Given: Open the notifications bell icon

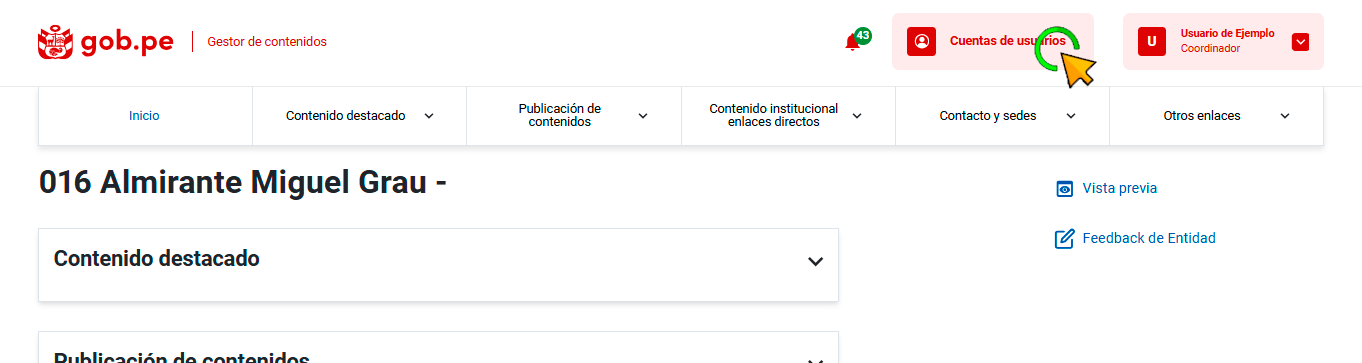Looking at the screenshot, I should pyautogui.click(x=852, y=43).
